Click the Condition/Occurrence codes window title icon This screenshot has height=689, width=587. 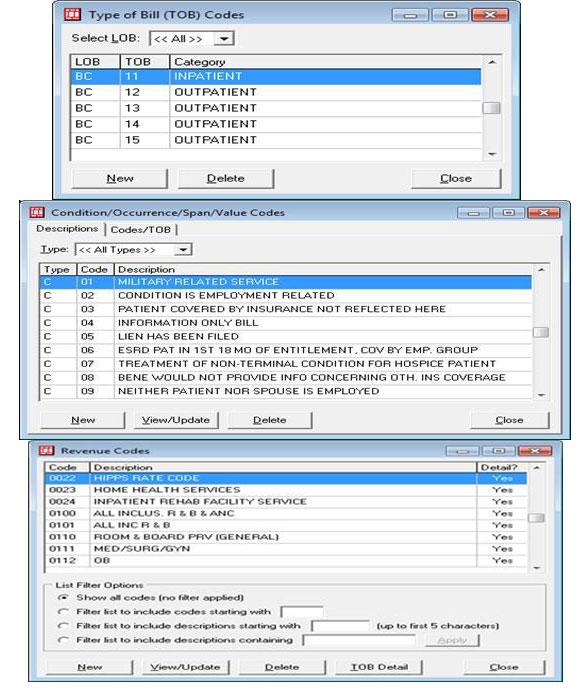point(37,212)
